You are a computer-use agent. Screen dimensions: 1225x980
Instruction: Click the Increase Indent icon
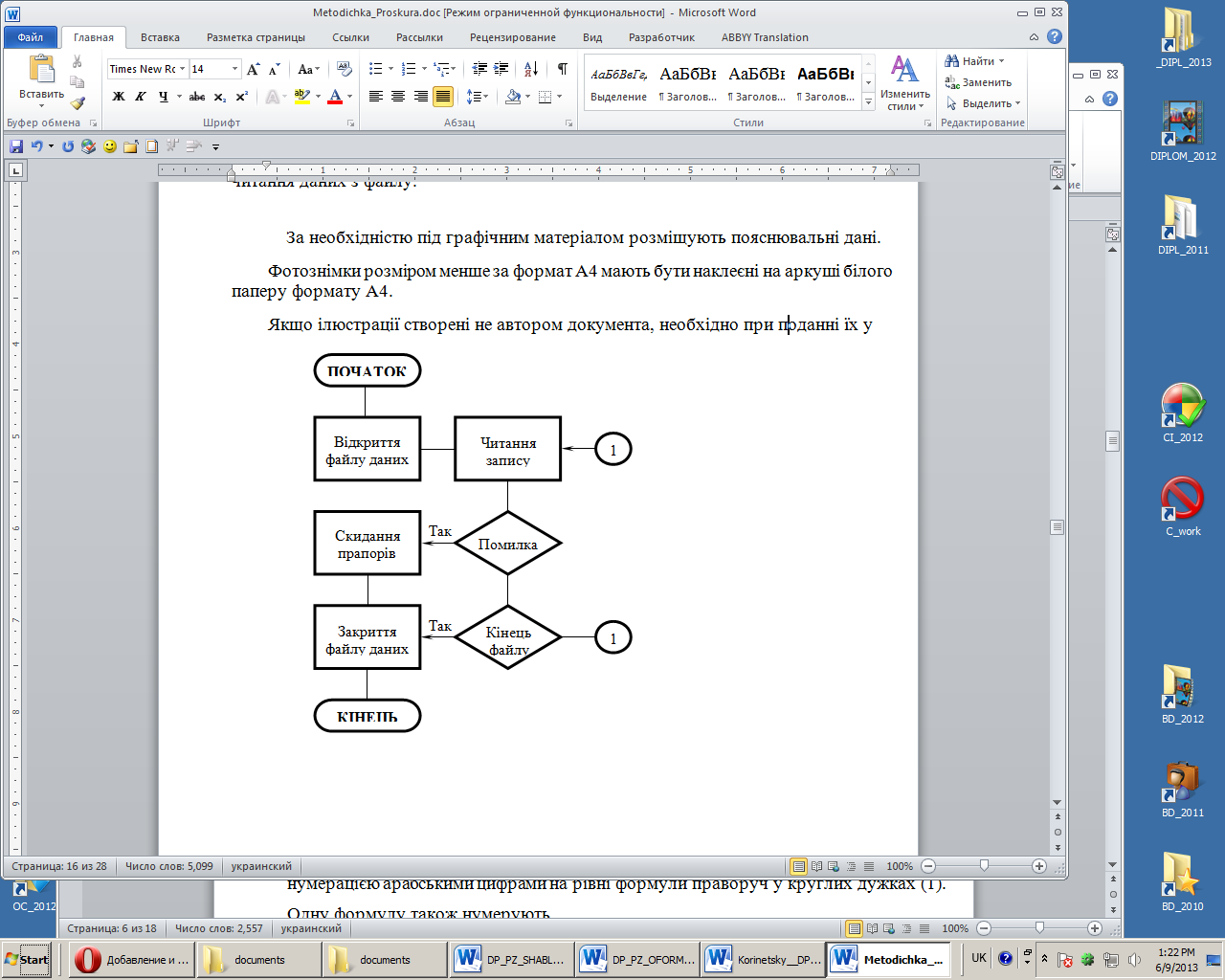click(501, 69)
